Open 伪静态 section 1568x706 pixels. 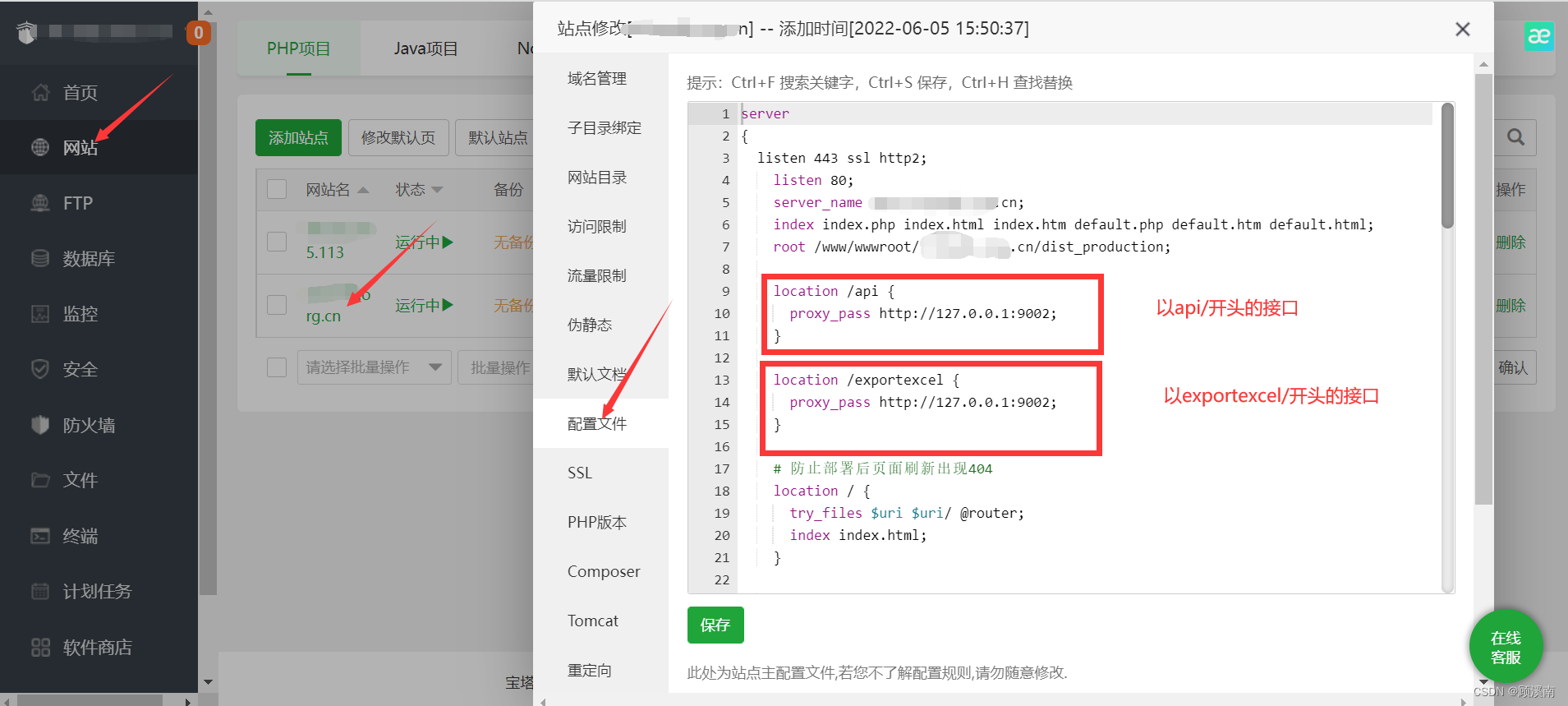tap(590, 325)
